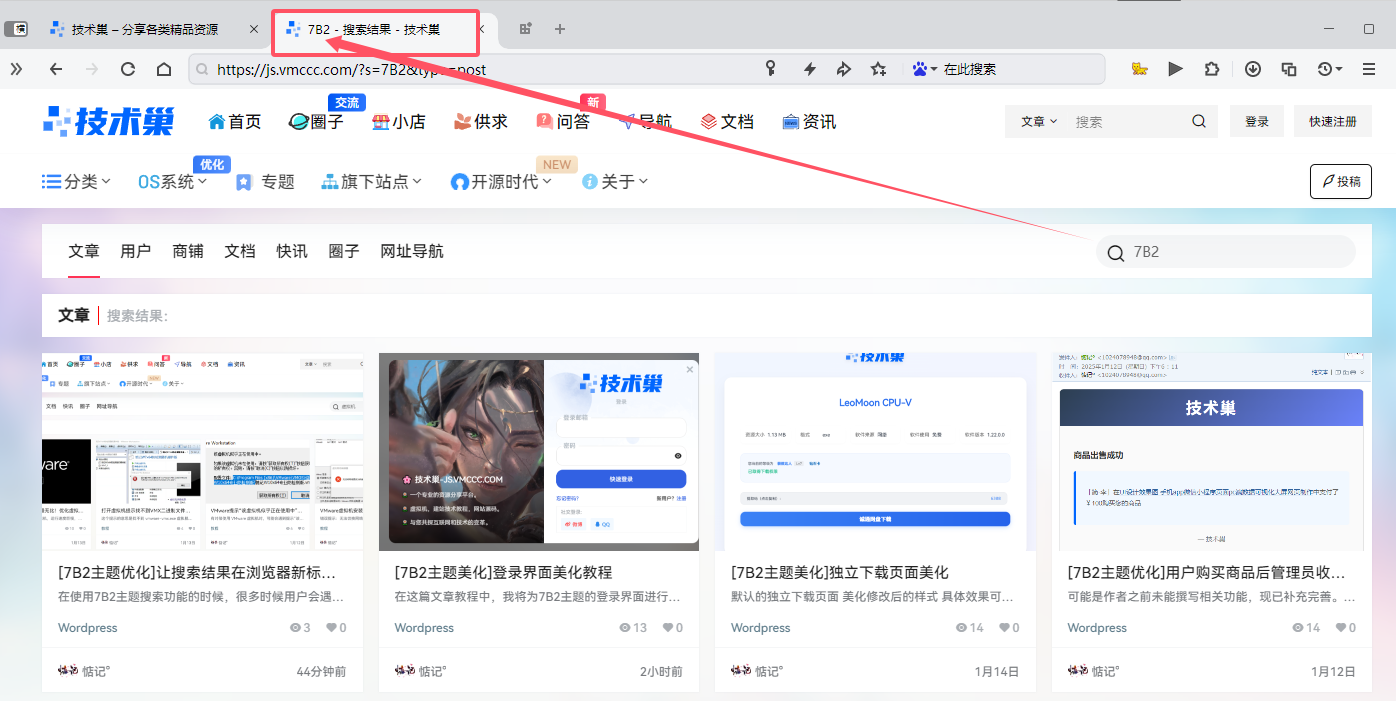The width and height of the screenshot is (1396, 701).
Task: Open the extensions puzzle icon
Action: 1212,69
